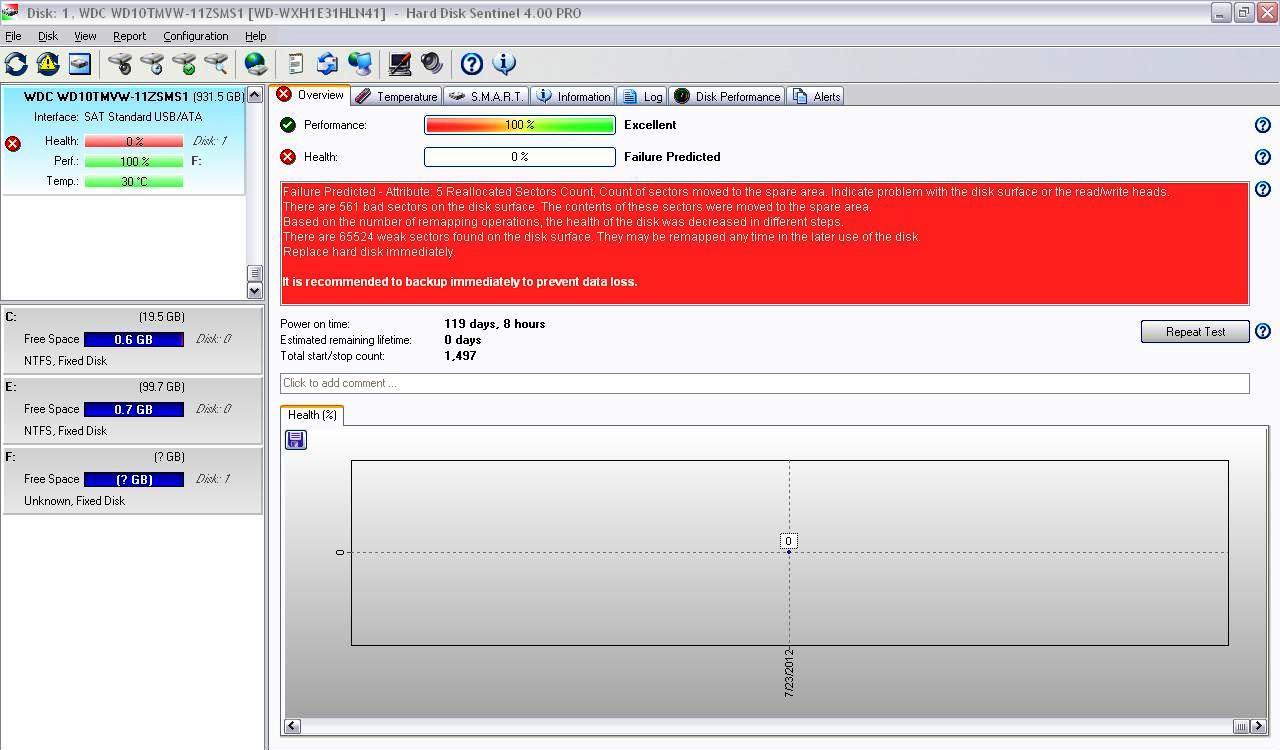Click the disk icon with green checkmark

184,64
